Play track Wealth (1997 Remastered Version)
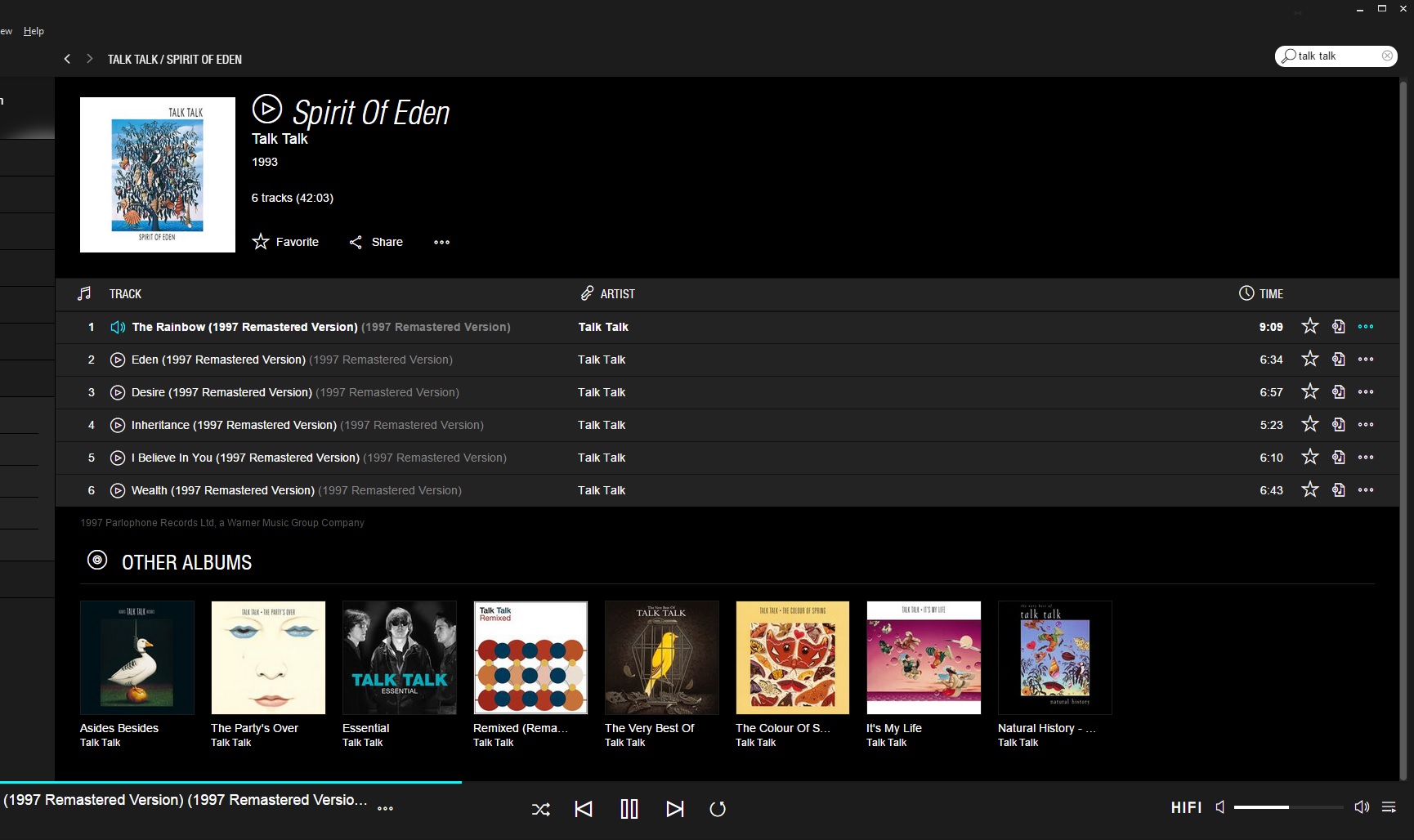The height and width of the screenshot is (840, 1414). tap(118, 490)
